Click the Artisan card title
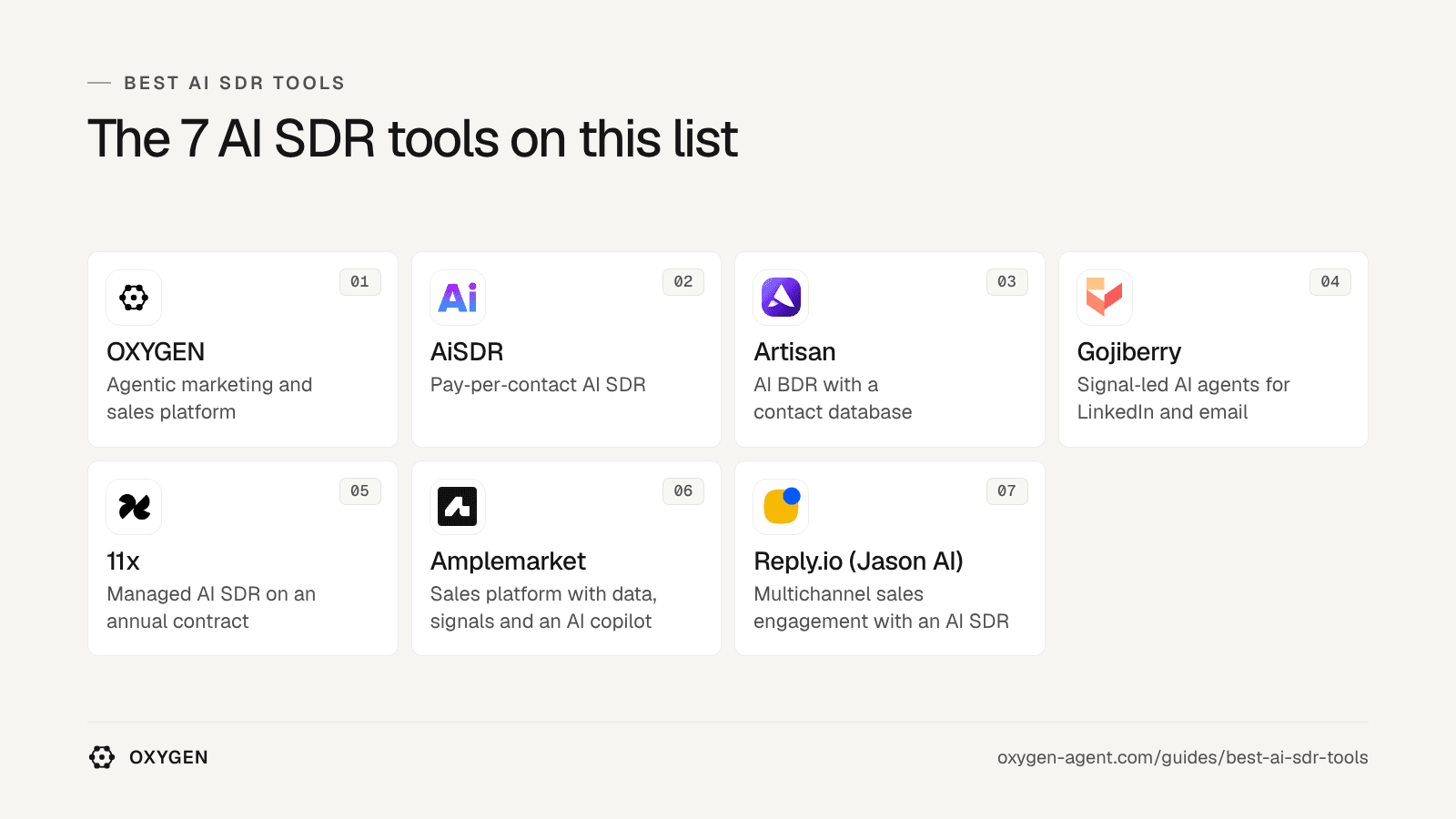Screen dimensions: 1456x819 (x=794, y=352)
